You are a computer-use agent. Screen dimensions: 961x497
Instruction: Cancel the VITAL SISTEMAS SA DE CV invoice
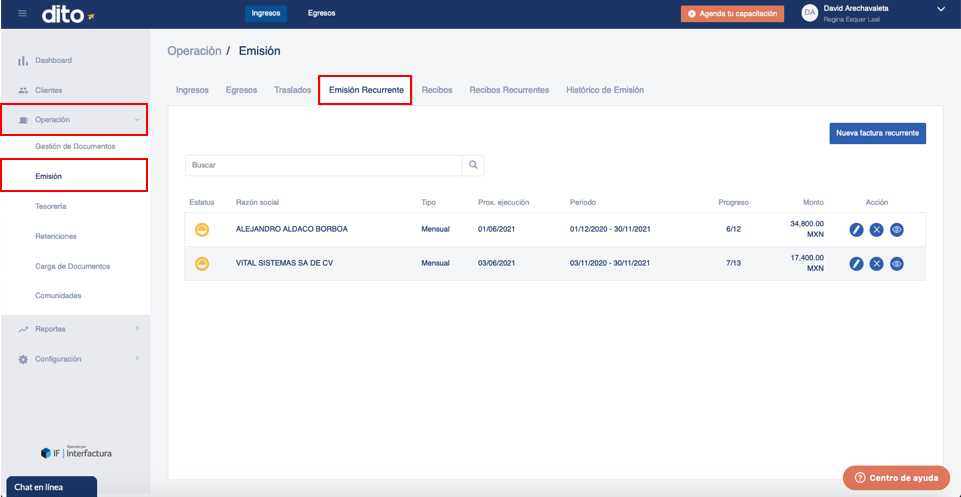[x=876, y=264]
